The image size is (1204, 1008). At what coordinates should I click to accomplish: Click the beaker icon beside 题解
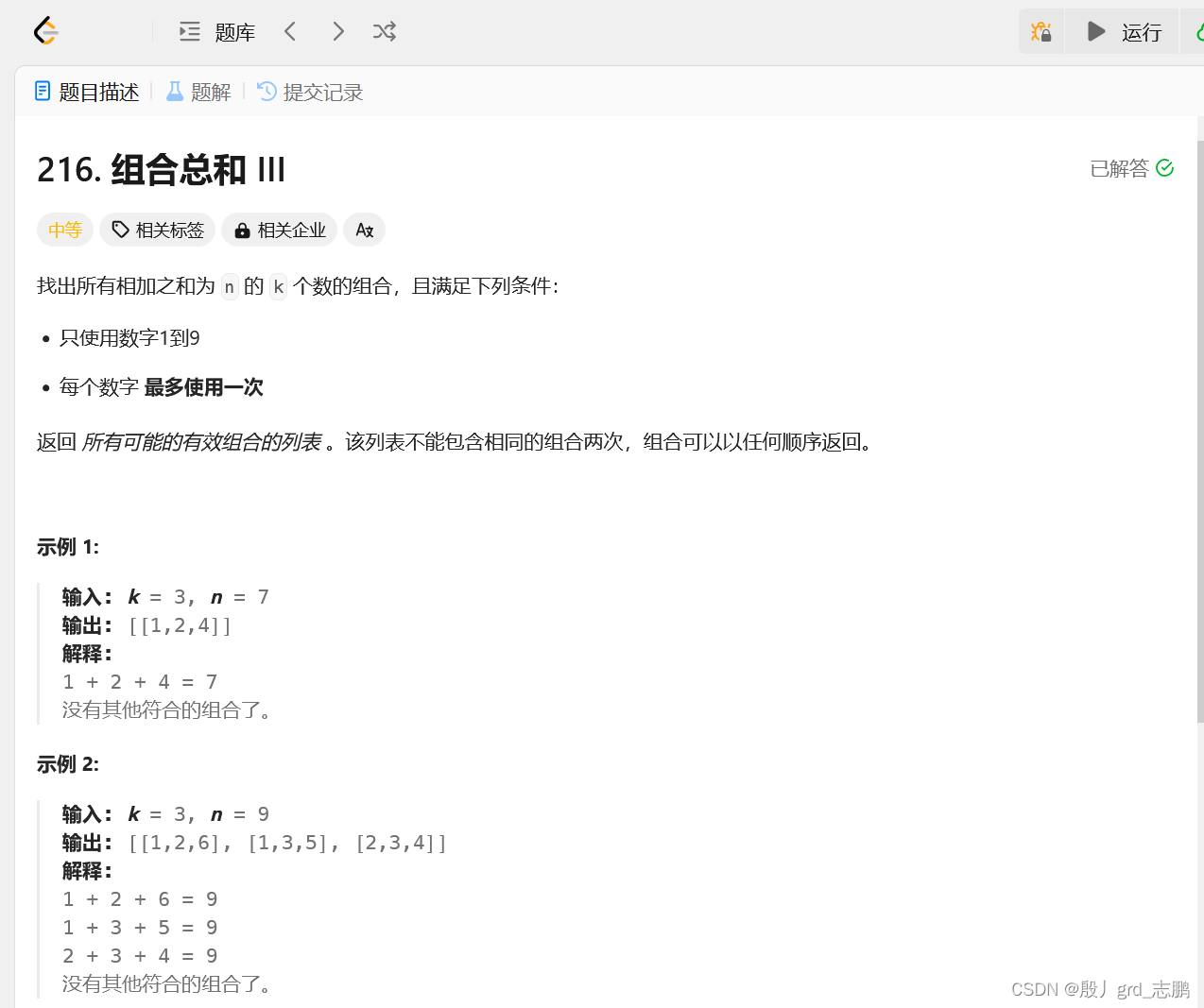(174, 91)
